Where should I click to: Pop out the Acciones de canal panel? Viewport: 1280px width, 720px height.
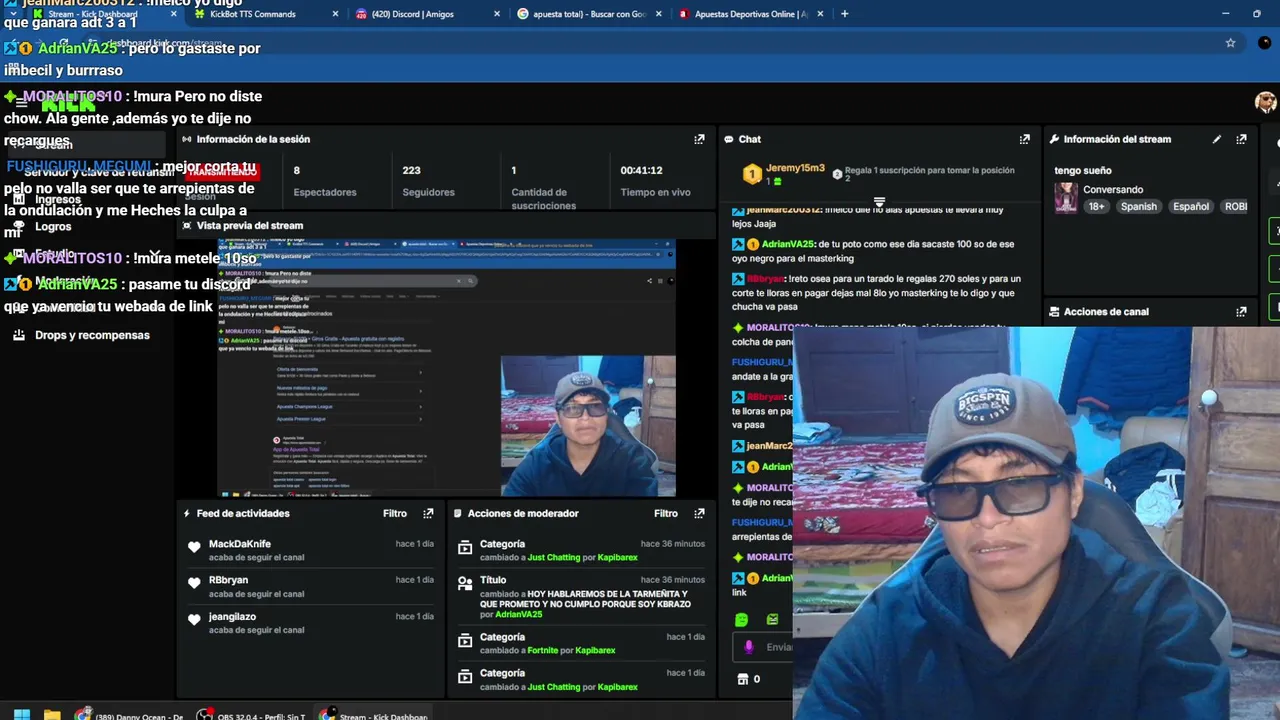(x=1241, y=312)
